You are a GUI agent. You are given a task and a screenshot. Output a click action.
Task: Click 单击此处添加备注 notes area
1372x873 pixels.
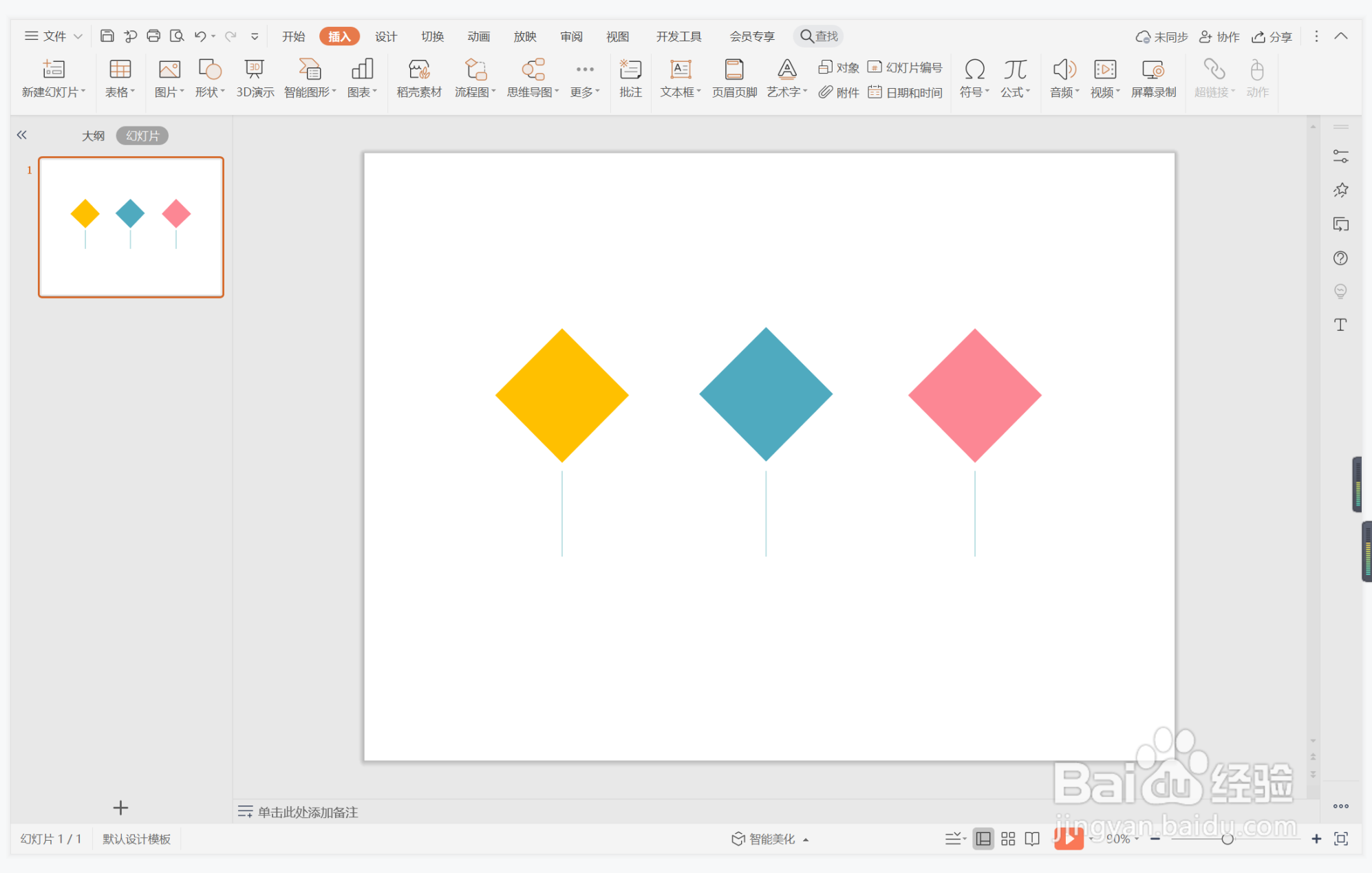pos(308,812)
